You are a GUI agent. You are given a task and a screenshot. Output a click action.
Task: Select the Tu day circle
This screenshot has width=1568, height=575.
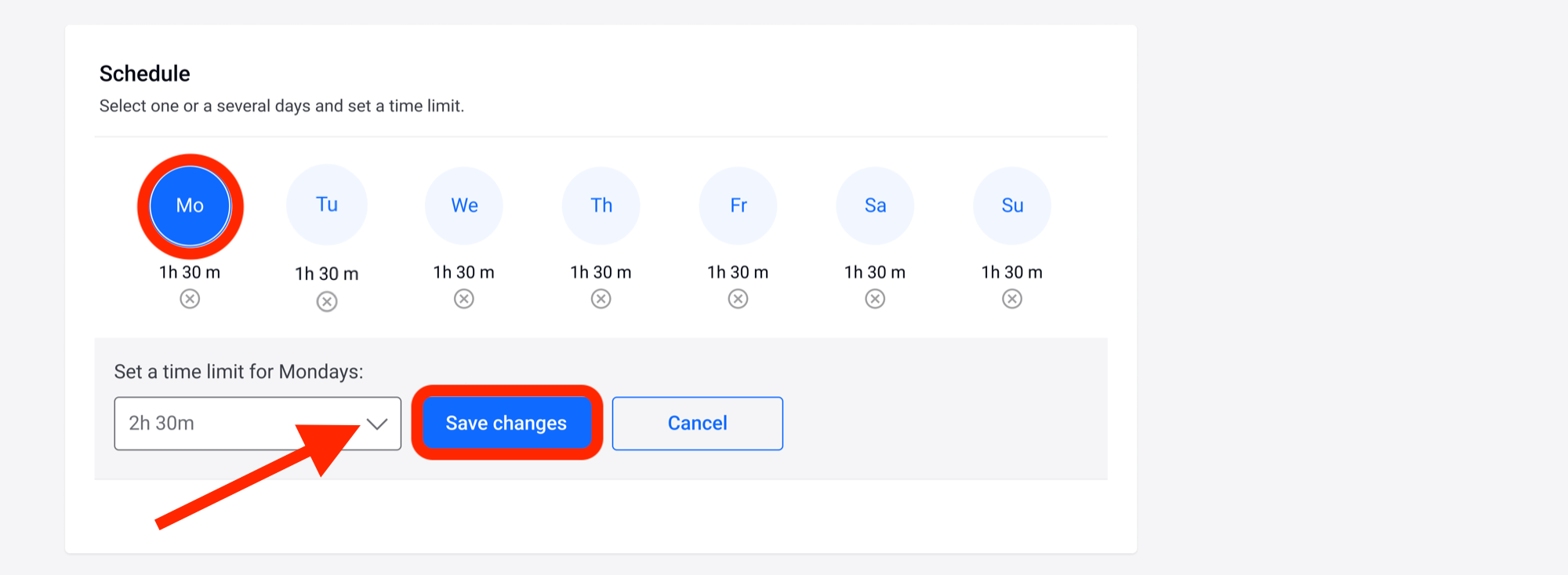pos(327,205)
